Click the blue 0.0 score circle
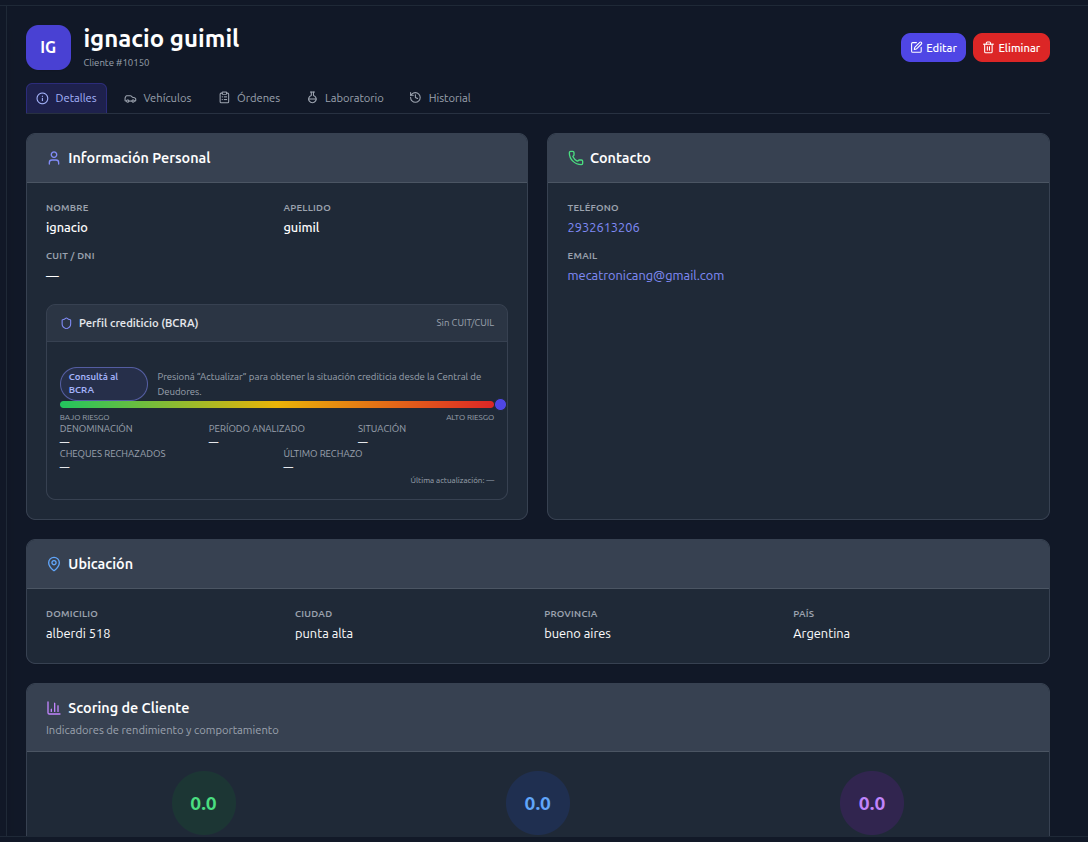This screenshot has height=842, width=1088. tap(538, 803)
